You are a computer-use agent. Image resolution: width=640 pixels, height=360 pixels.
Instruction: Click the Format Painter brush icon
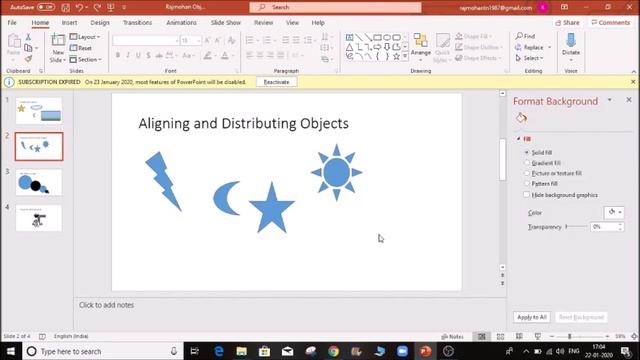tap(28, 59)
